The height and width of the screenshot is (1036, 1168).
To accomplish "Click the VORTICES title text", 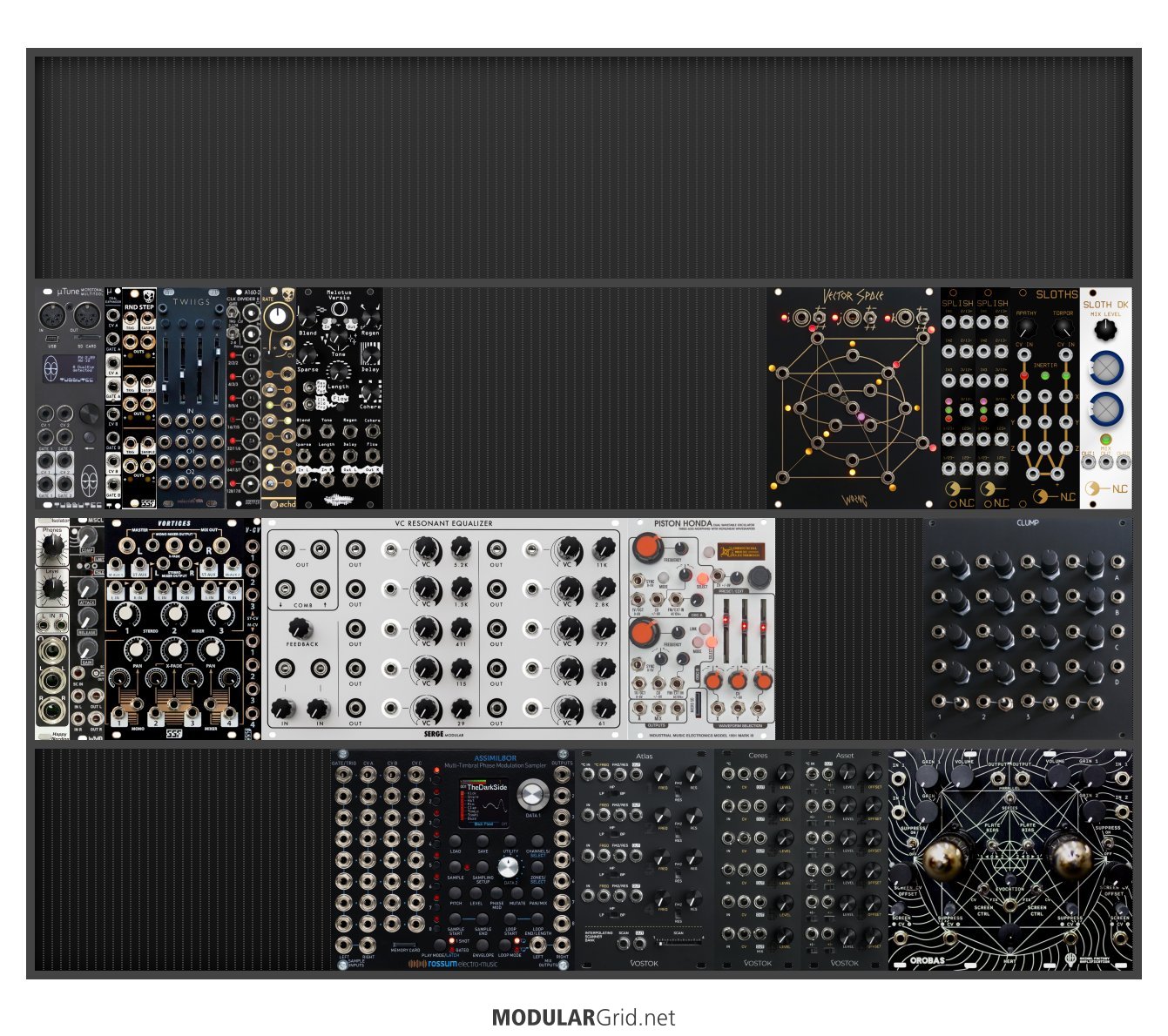I will coord(174,524).
